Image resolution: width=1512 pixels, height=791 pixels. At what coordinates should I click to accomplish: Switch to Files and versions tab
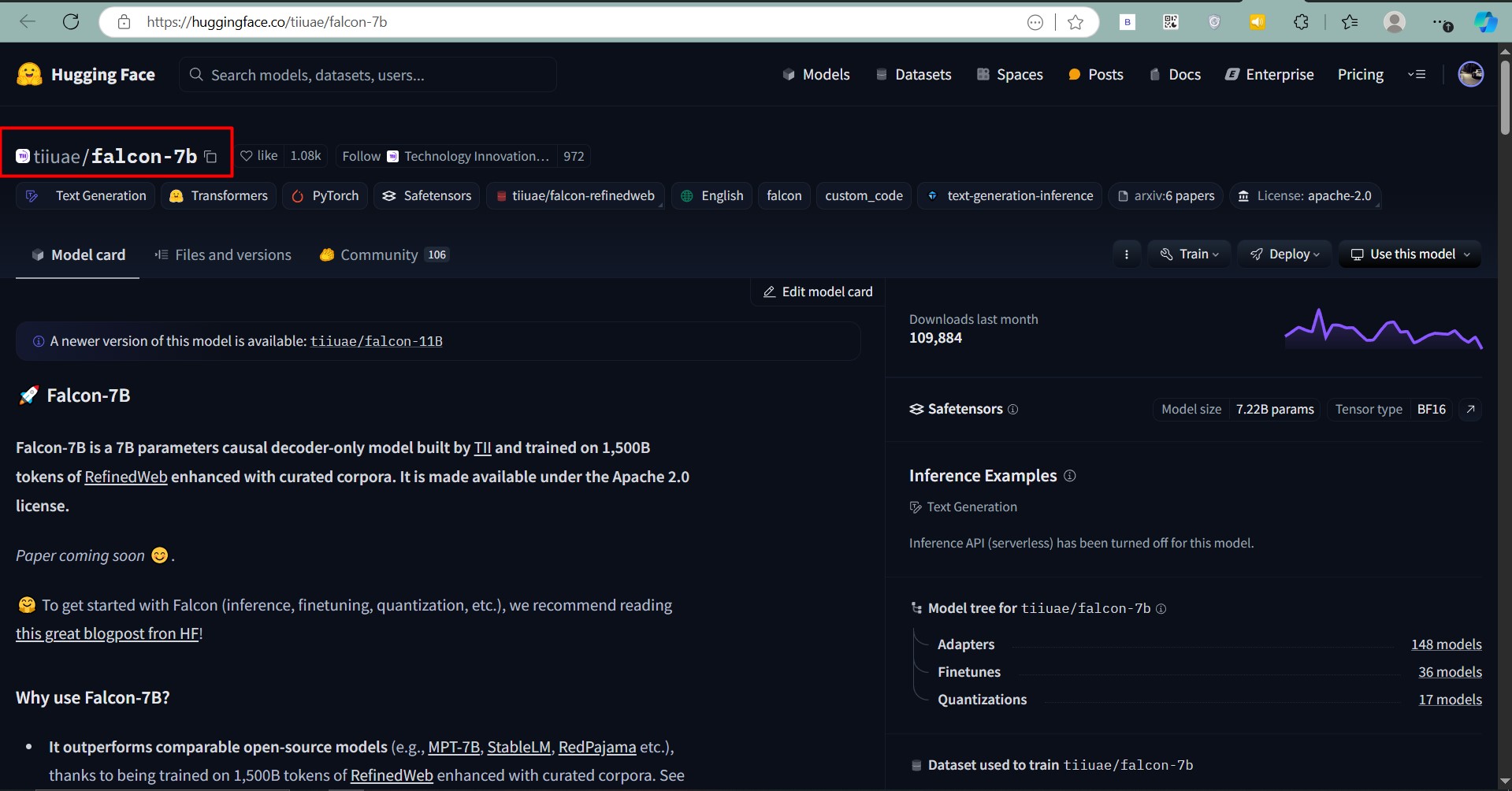click(223, 255)
